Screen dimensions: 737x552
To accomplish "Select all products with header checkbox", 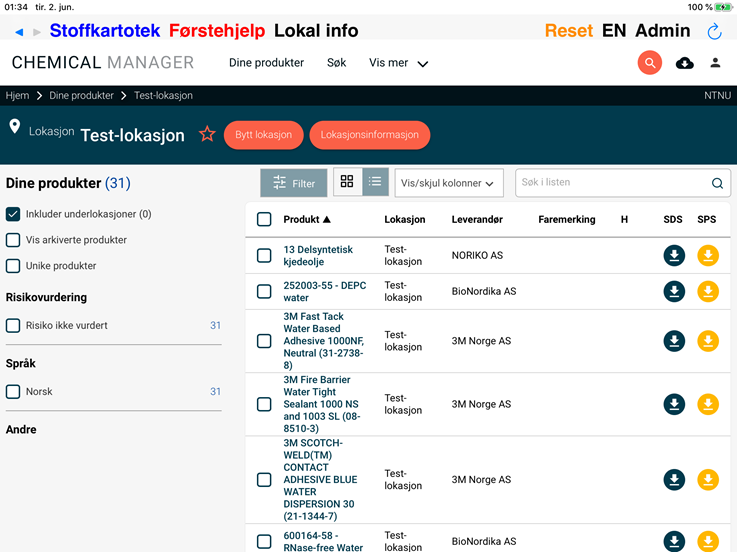I will point(264,219).
